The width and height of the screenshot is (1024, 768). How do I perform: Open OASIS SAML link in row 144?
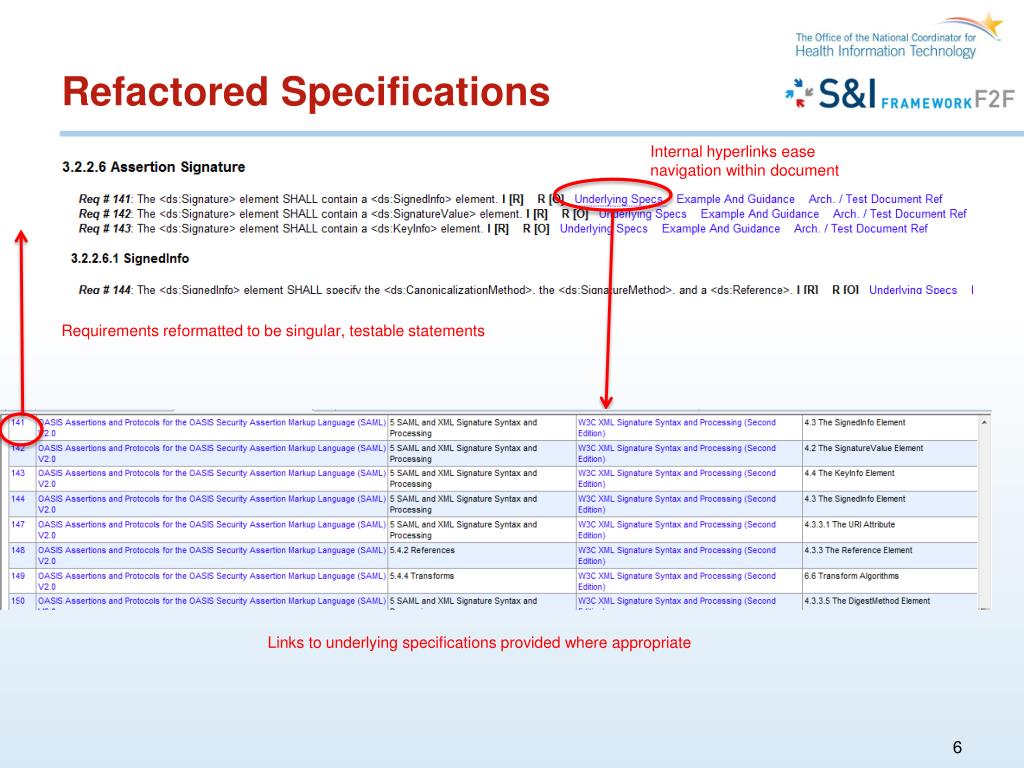point(212,504)
